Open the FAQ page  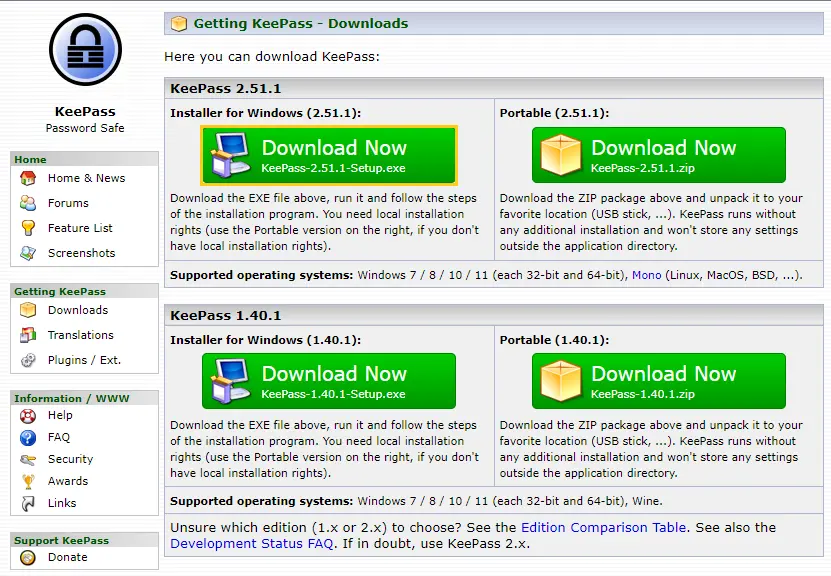click(x=58, y=437)
